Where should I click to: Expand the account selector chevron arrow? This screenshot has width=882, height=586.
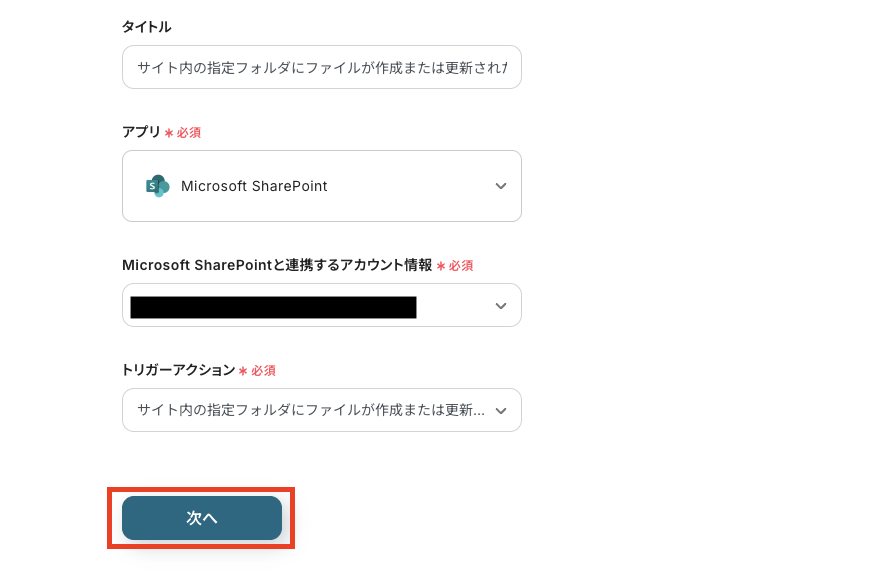tap(500, 305)
